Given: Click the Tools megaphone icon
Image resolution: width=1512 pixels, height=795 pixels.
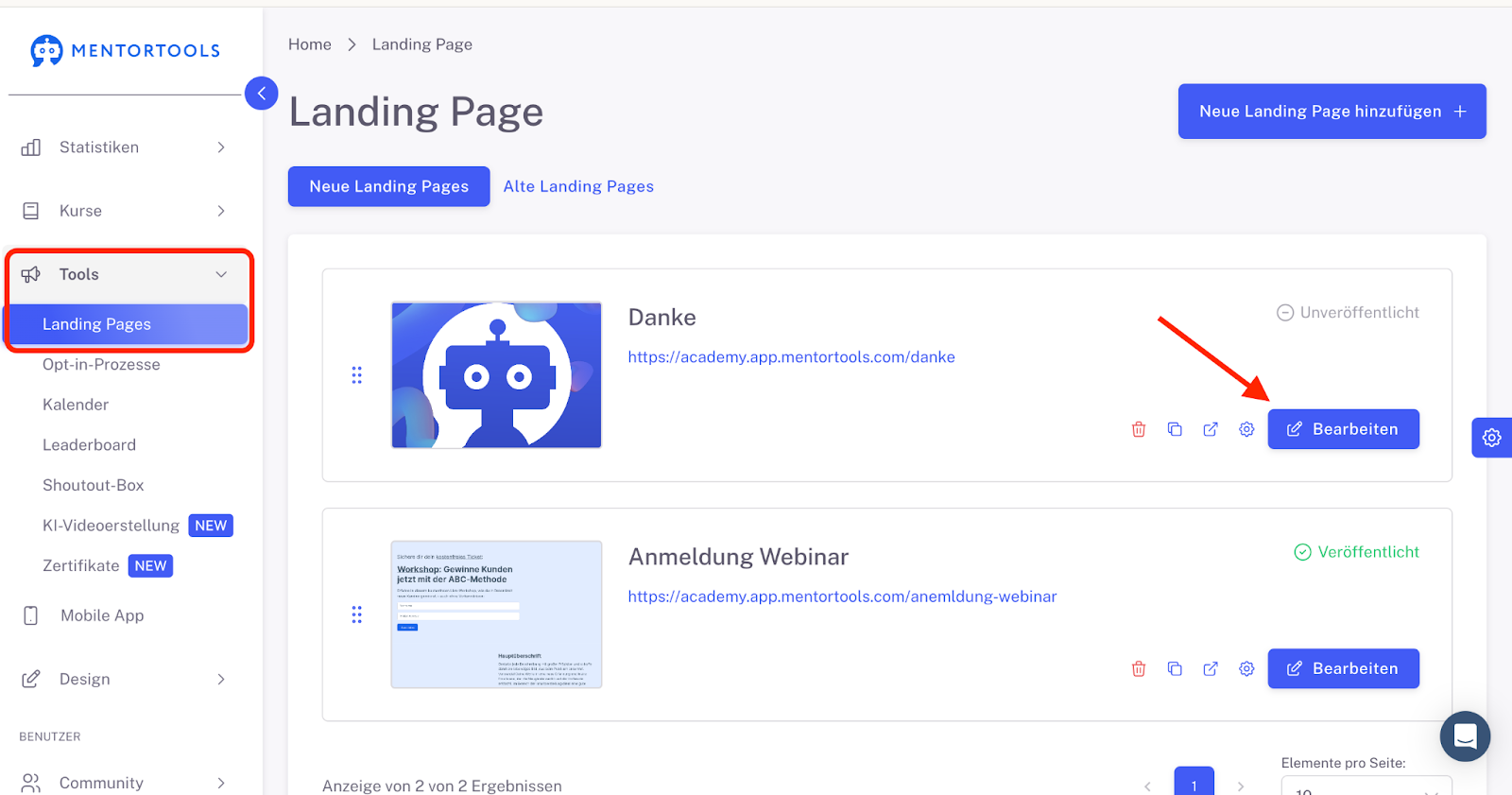Looking at the screenshot, I should coord(31,274).
